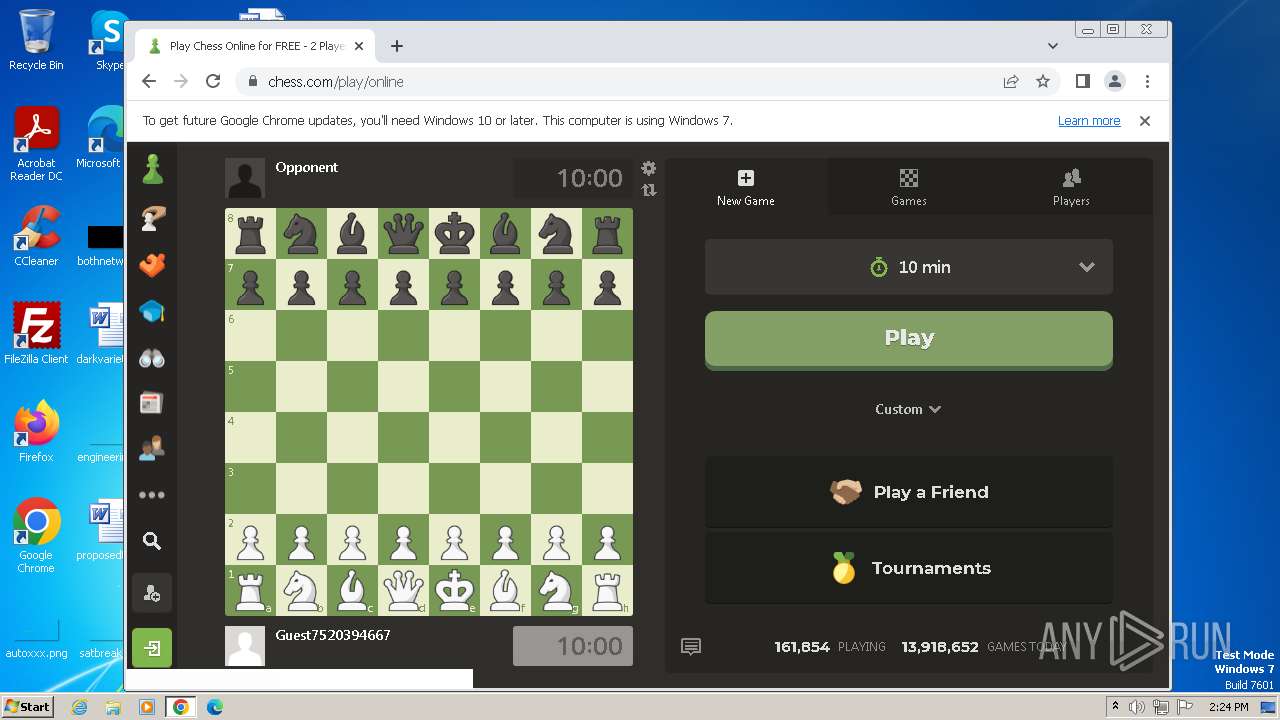Select the white queen on d1
1280x720 pixels.
coord(403,590)
